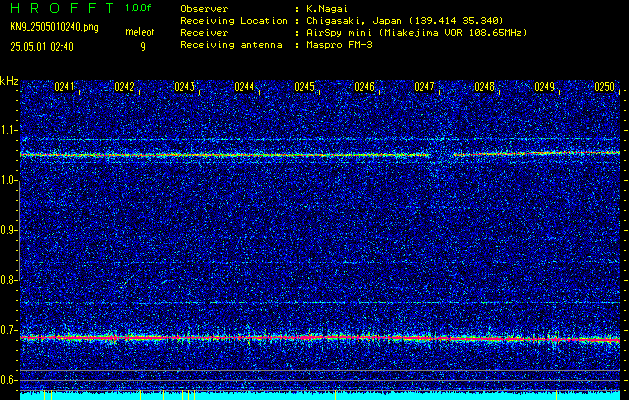Click the 1.0 frequency axis label
Image resolution: width=629 pixels, height=400 pixels.
[8, 180]
